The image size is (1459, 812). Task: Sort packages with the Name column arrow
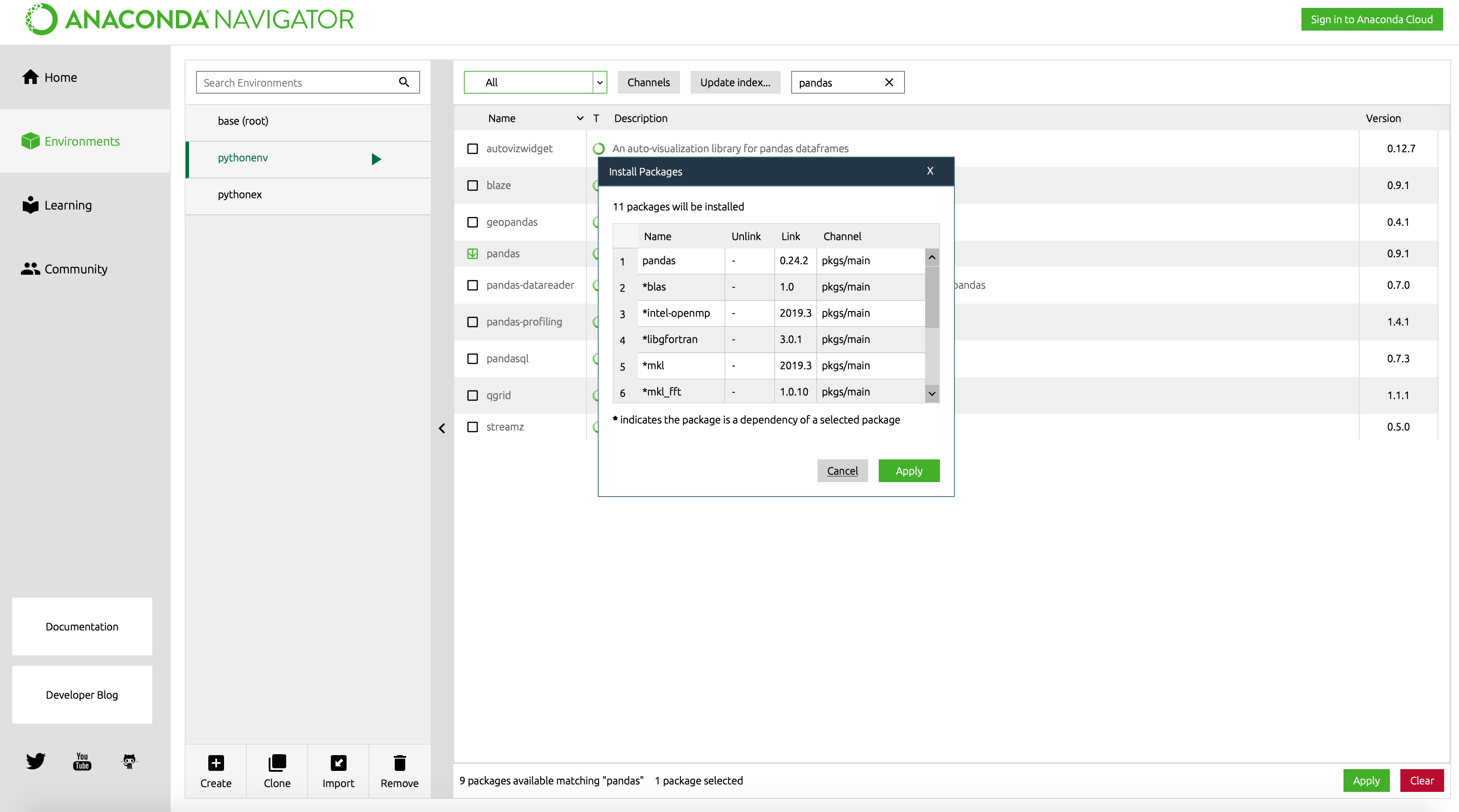[580, 119]
